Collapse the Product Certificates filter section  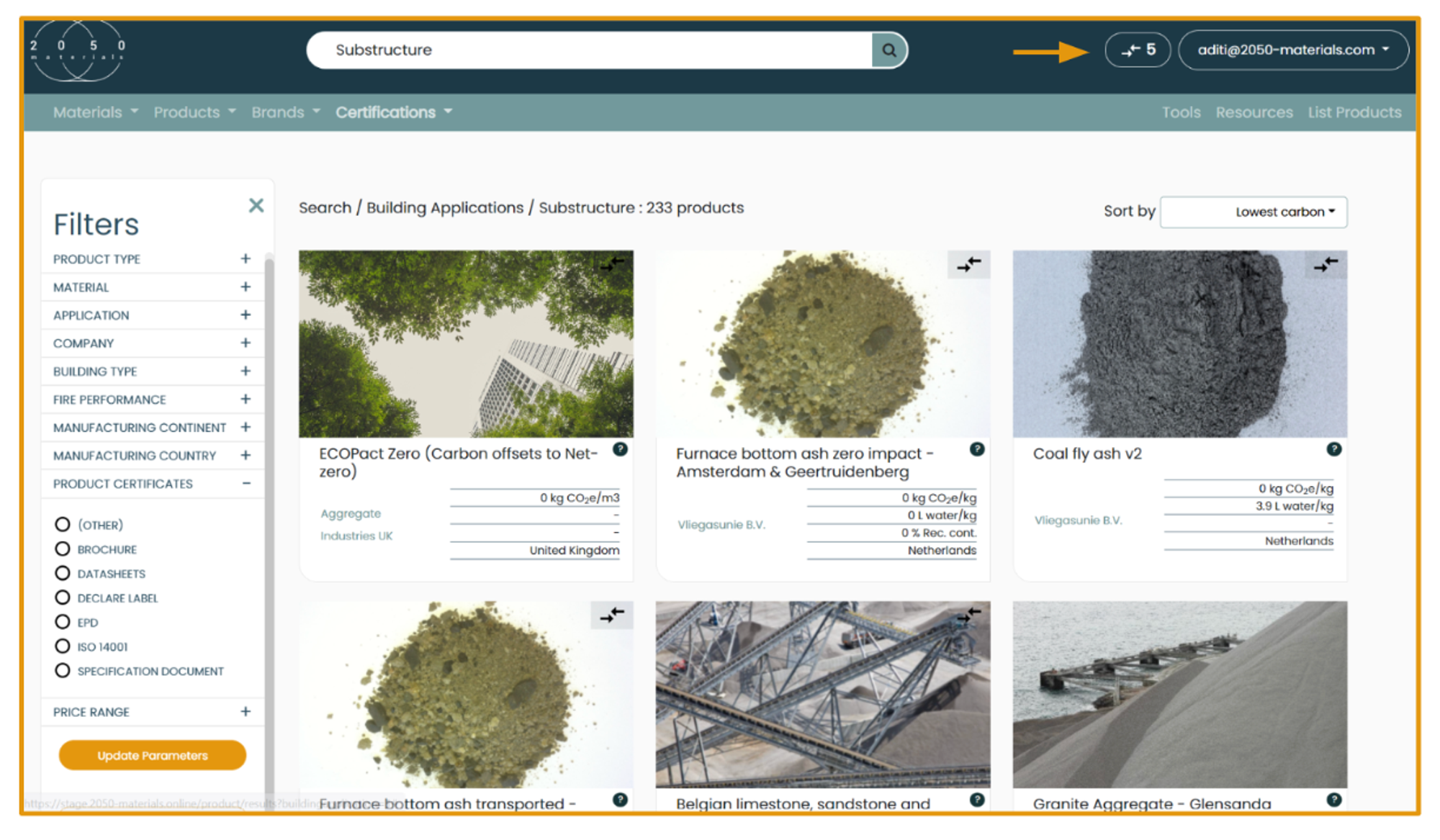coord(246,484)
